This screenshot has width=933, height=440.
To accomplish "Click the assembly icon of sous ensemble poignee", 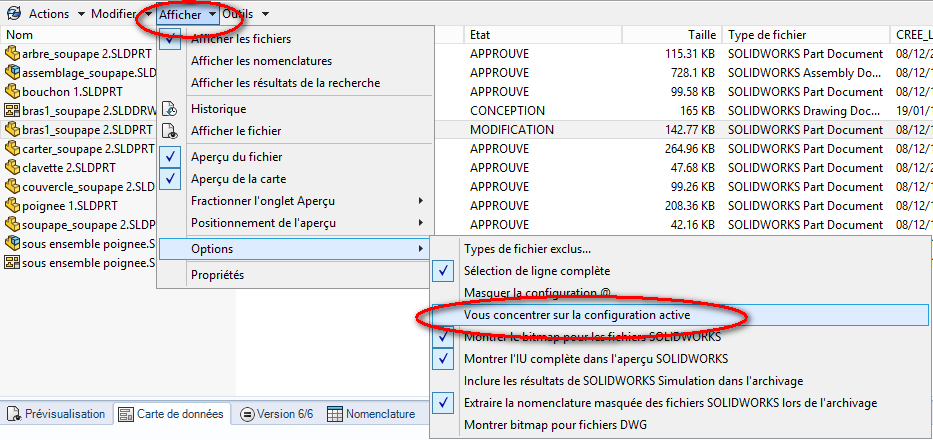I will pyautogui.click(x=12, y=244).
